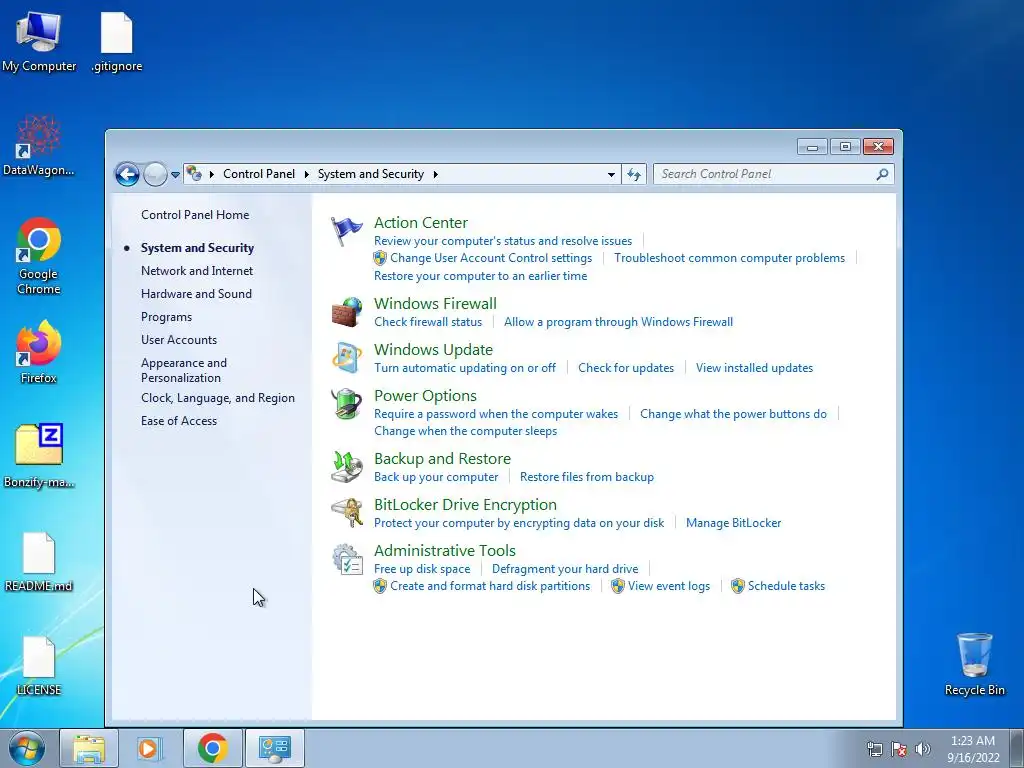Open Windows Explorer from the taskbar
Viewport: 1024px width, 768px height.
89,748
